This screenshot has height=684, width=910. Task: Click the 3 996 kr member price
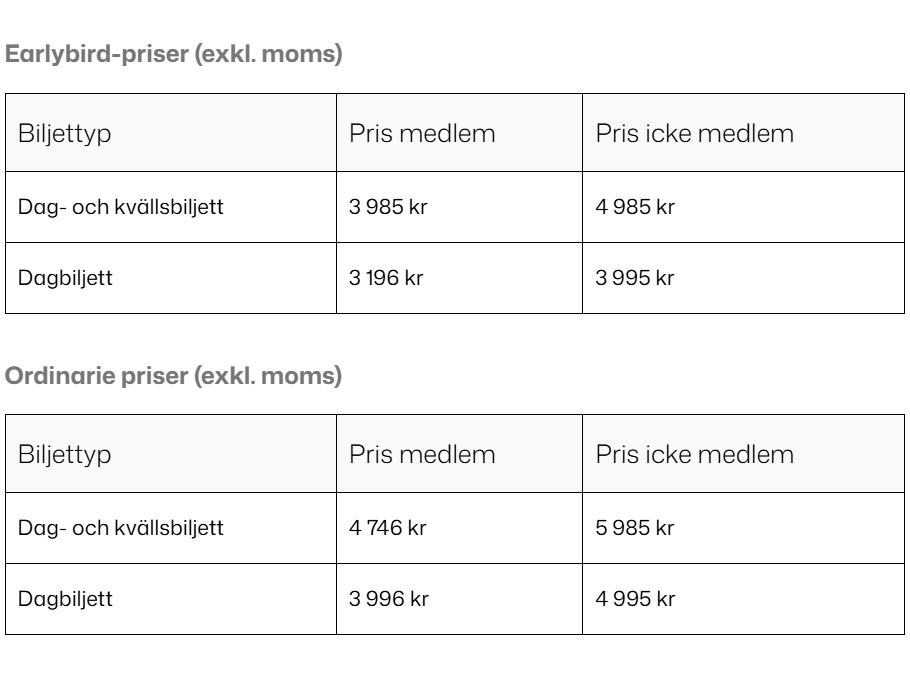coord(388,599)
